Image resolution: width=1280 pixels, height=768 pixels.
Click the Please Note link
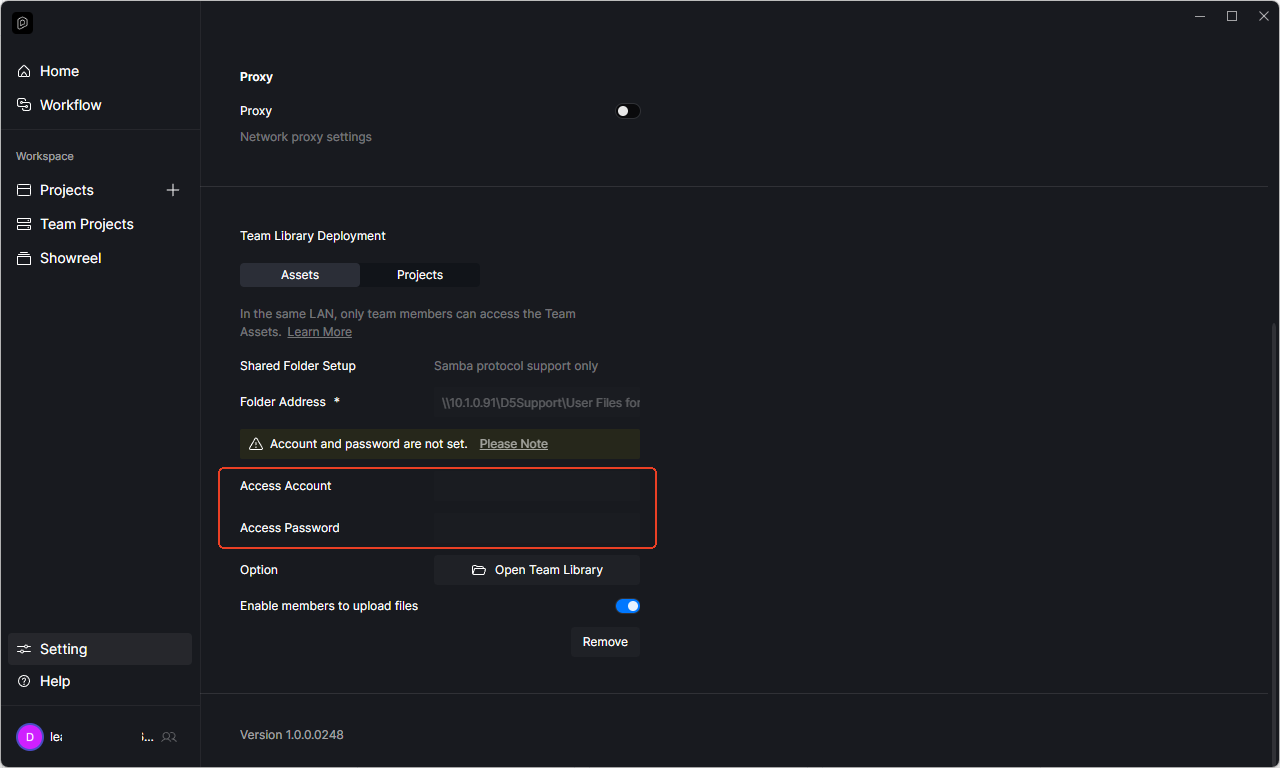click(513, 444)
